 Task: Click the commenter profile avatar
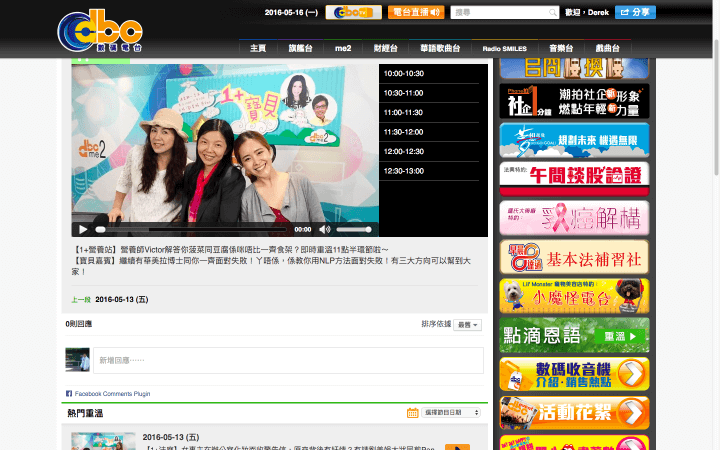(77, 360)
